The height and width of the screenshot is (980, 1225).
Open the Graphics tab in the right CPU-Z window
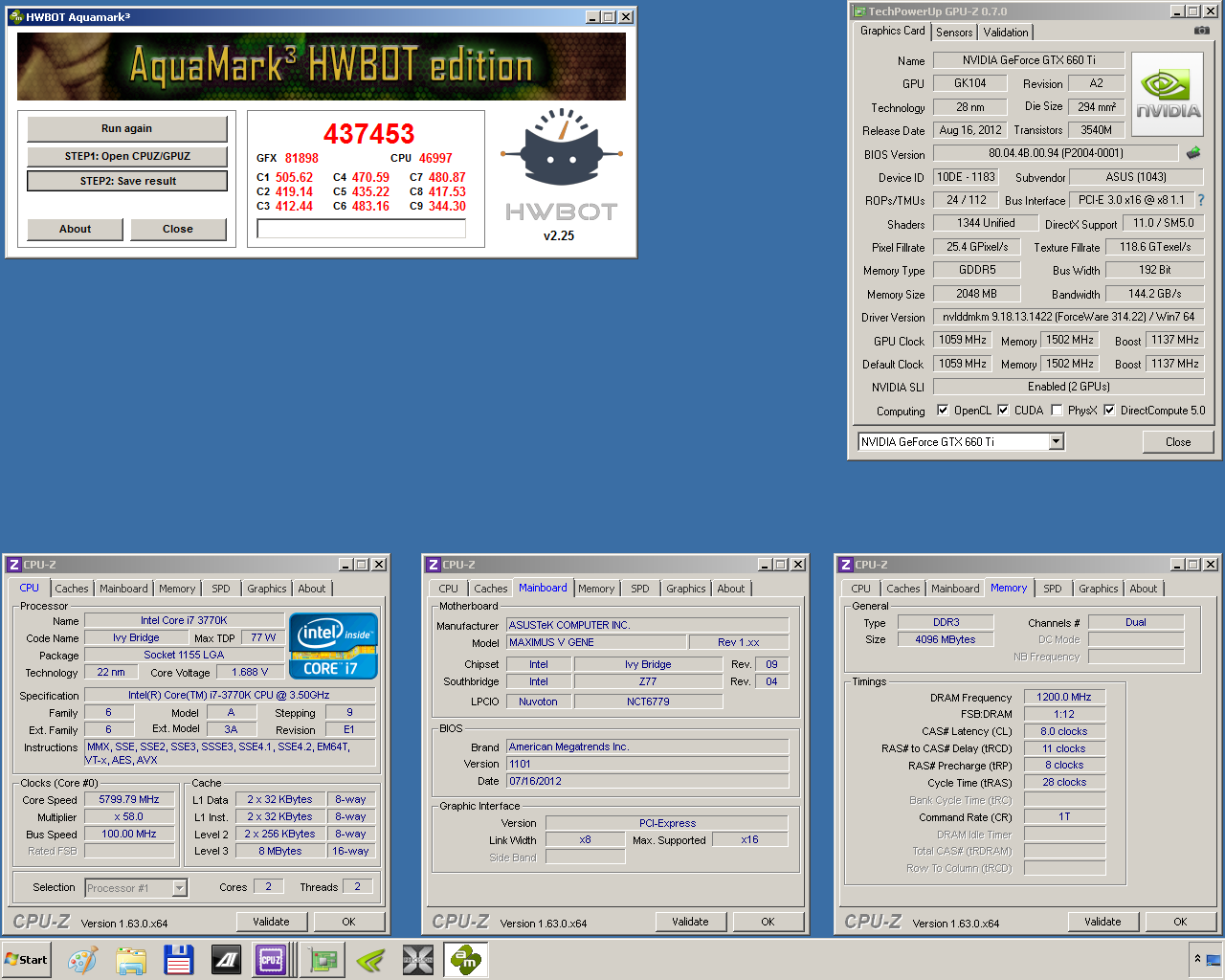tap(1099, 589)
